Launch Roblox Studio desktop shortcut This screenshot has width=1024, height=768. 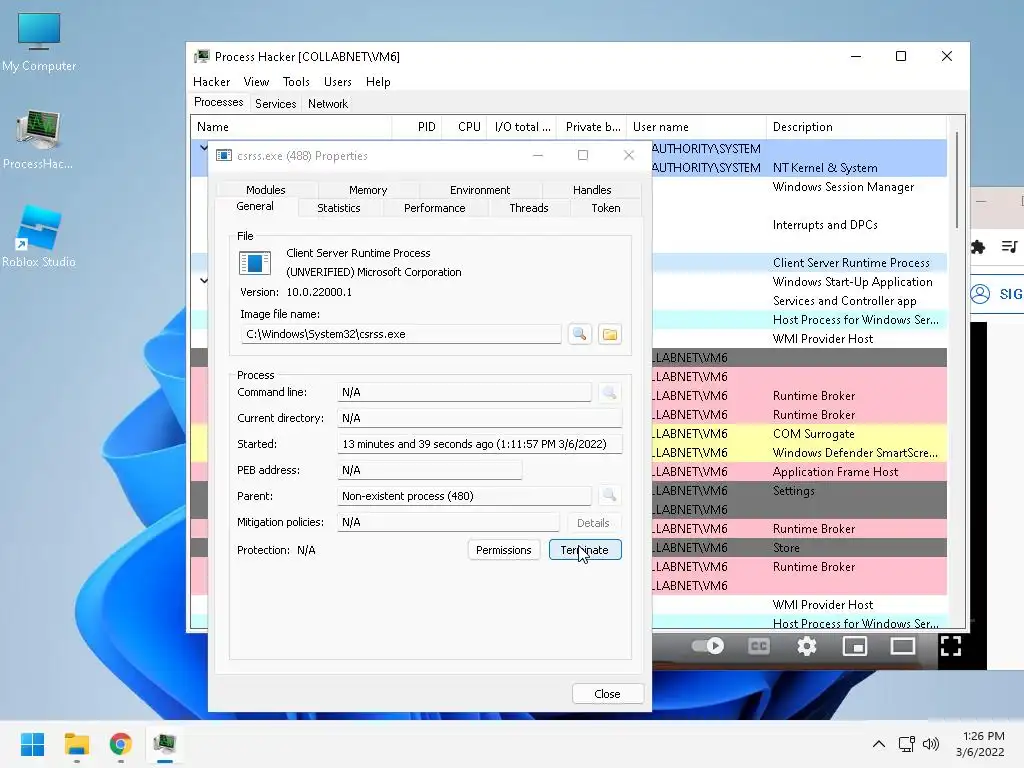click(x=39, y=236)
